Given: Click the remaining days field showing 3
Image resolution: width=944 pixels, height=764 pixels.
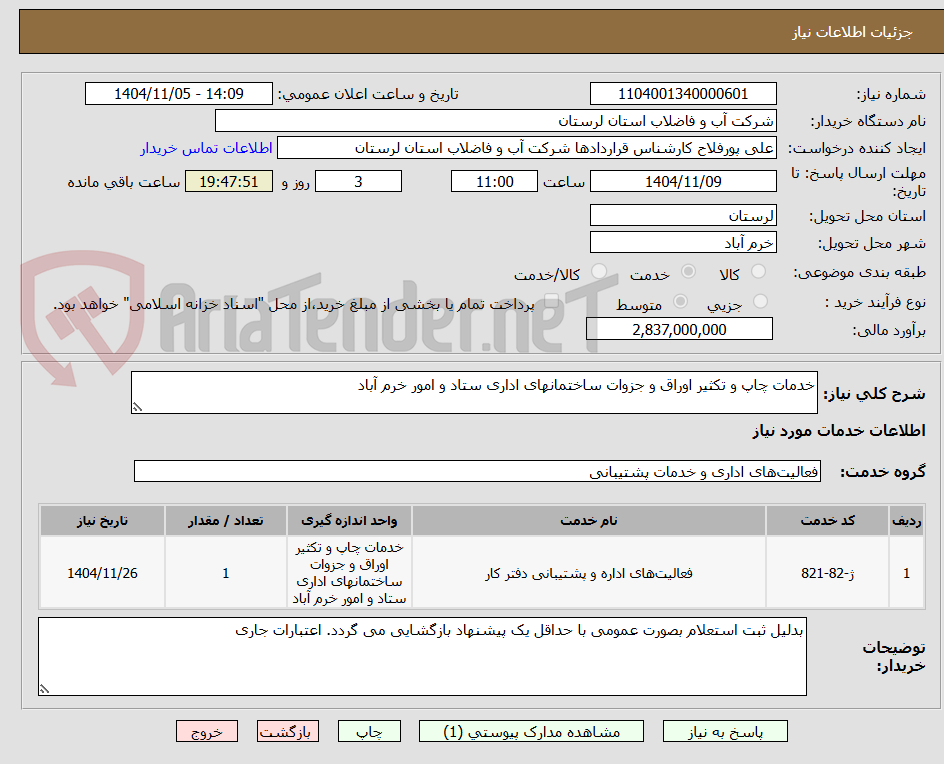Looking at the screenshot, I should pos(358,181).
